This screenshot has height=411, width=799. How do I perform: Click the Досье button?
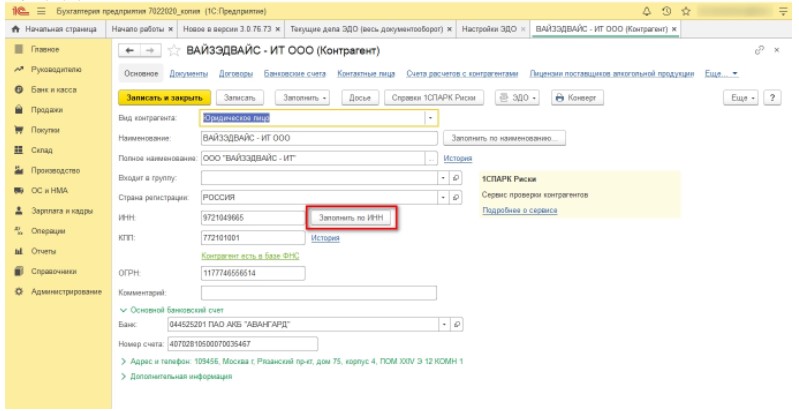pos(360,98)
